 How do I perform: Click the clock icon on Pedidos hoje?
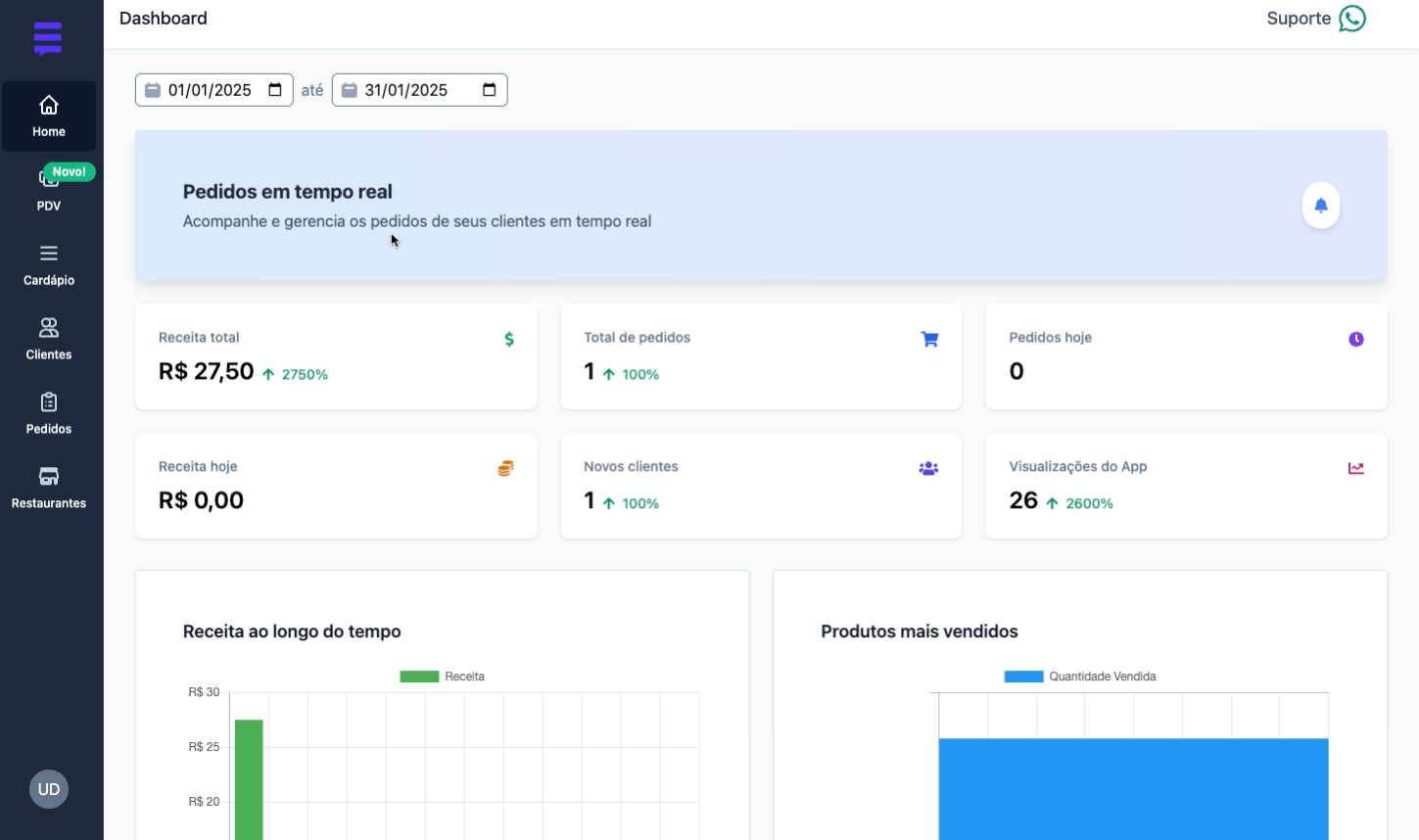(x=1356, y=339)
